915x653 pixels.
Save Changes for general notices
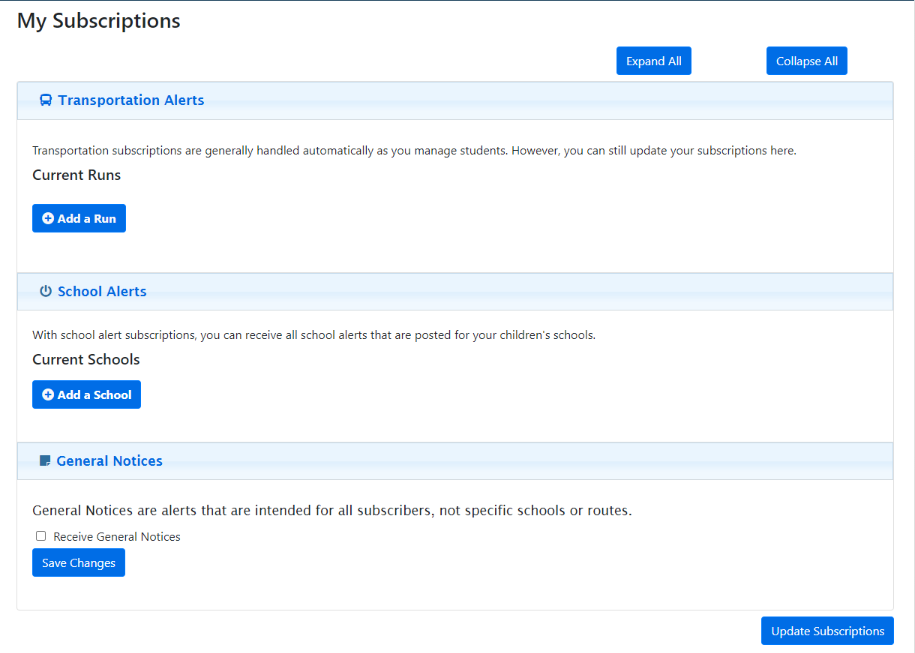point(79,563)
